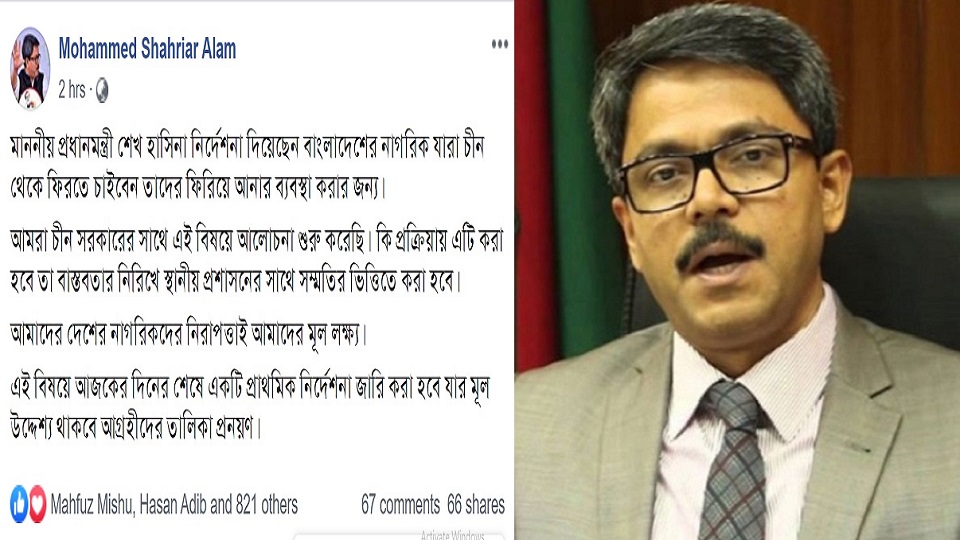This screenshot has height=540, width=960.
Task: Click the Activate Windows watermark text
Action: (x=452, y=535)
